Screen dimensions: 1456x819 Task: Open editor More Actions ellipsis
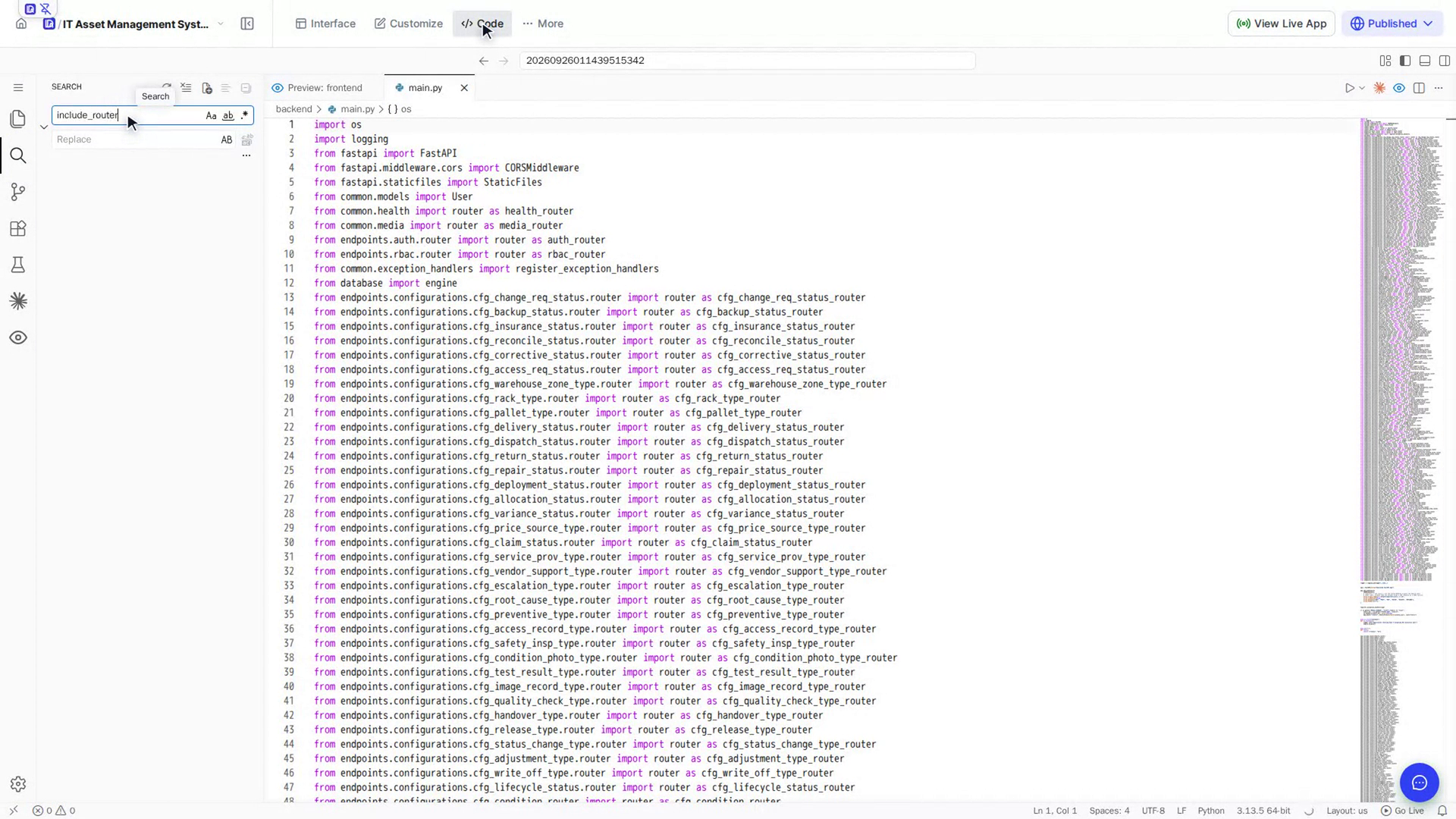tap(1439, 88)
